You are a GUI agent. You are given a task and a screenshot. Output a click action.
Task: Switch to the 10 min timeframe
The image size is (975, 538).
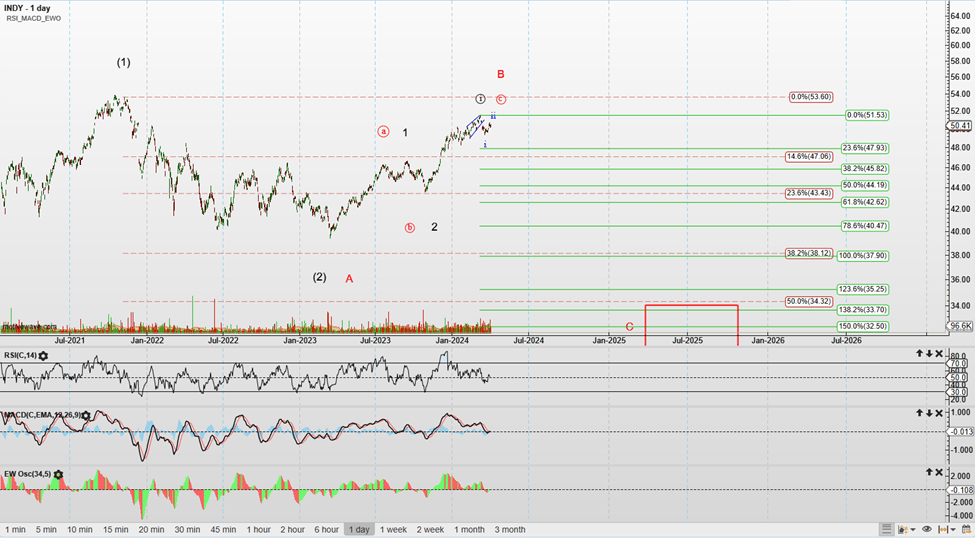(80, 529)
